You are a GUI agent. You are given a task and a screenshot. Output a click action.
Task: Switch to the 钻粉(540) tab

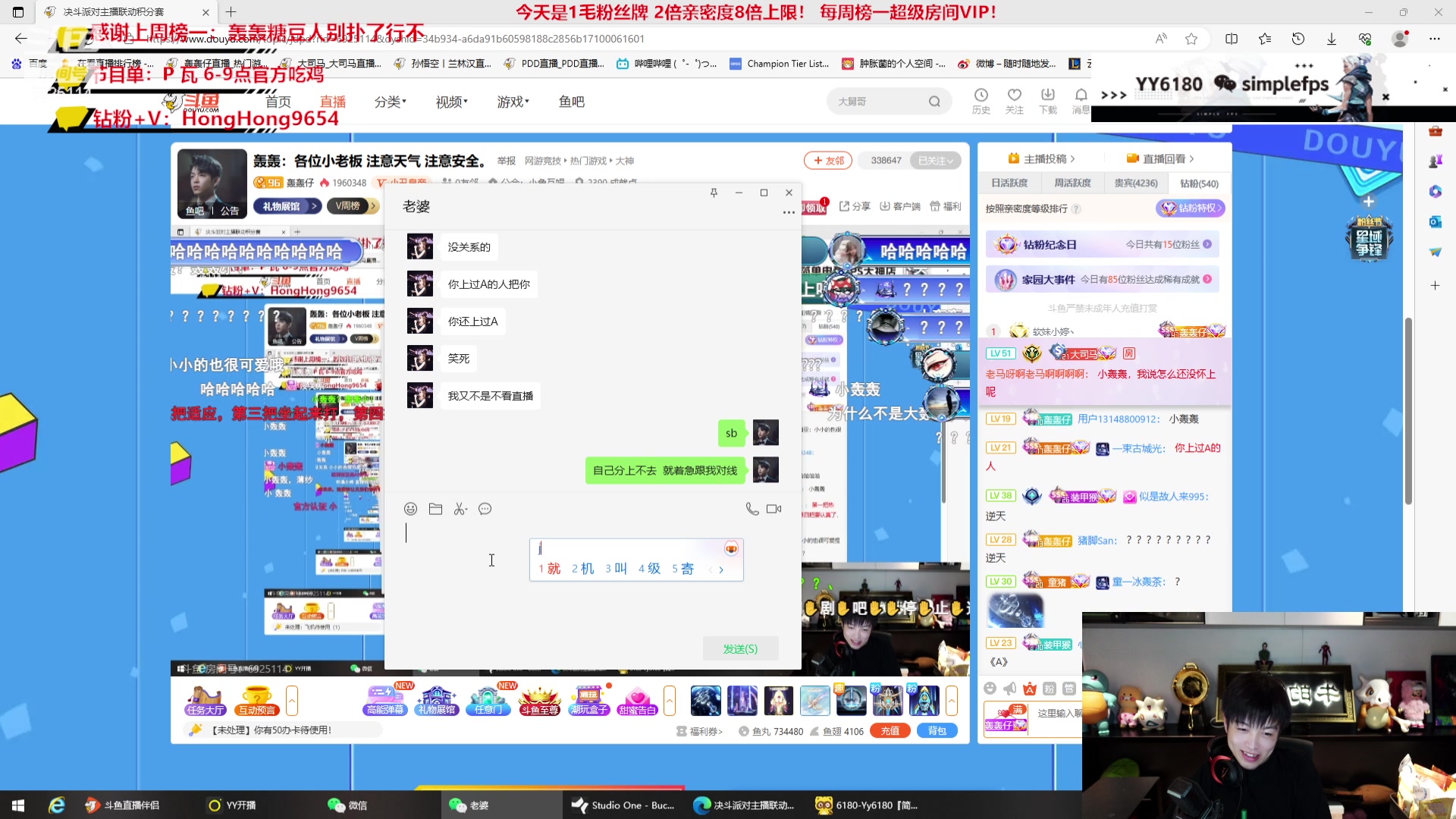(x=1200, y=183)
